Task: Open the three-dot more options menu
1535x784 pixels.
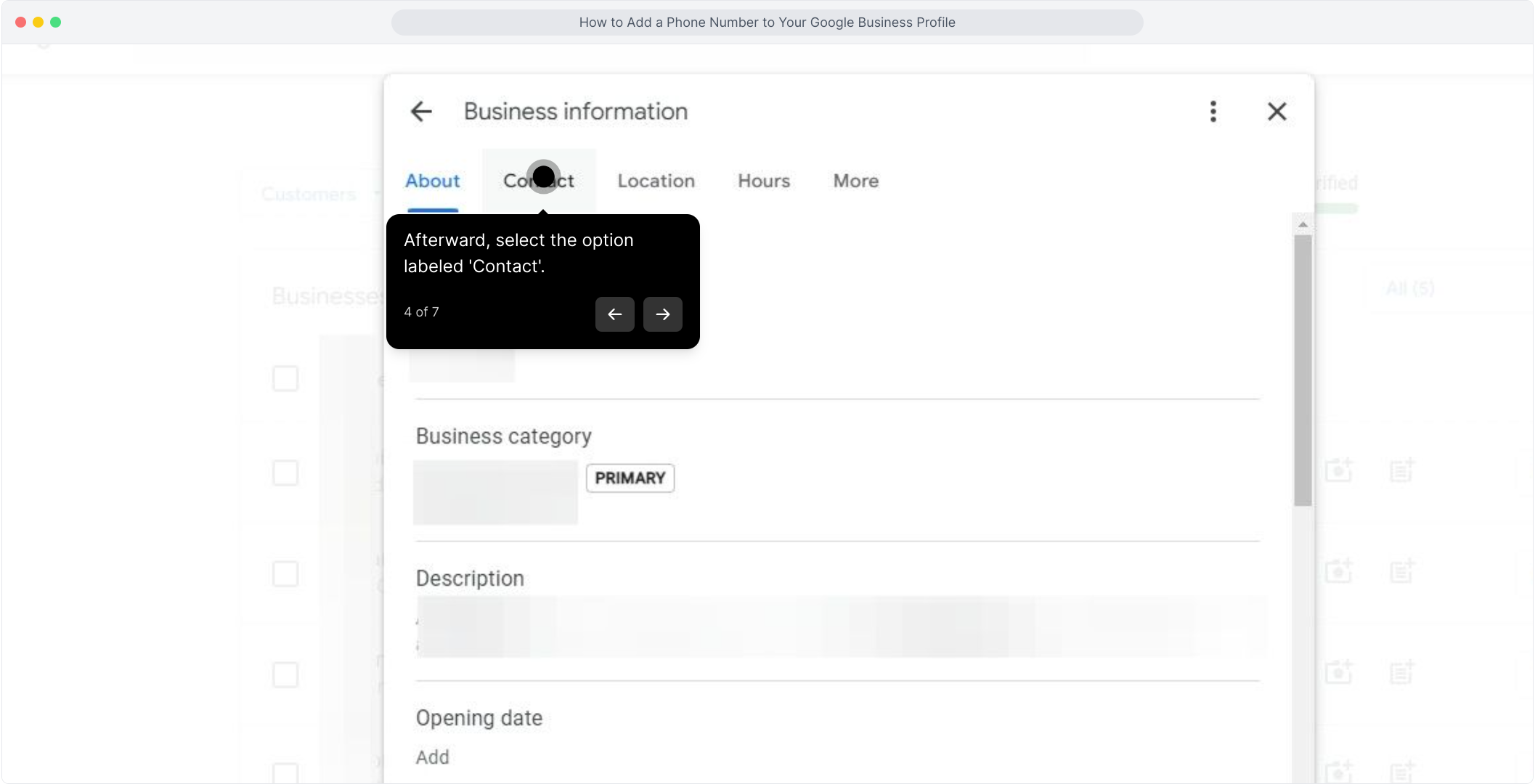Action: click(1213, 112)
